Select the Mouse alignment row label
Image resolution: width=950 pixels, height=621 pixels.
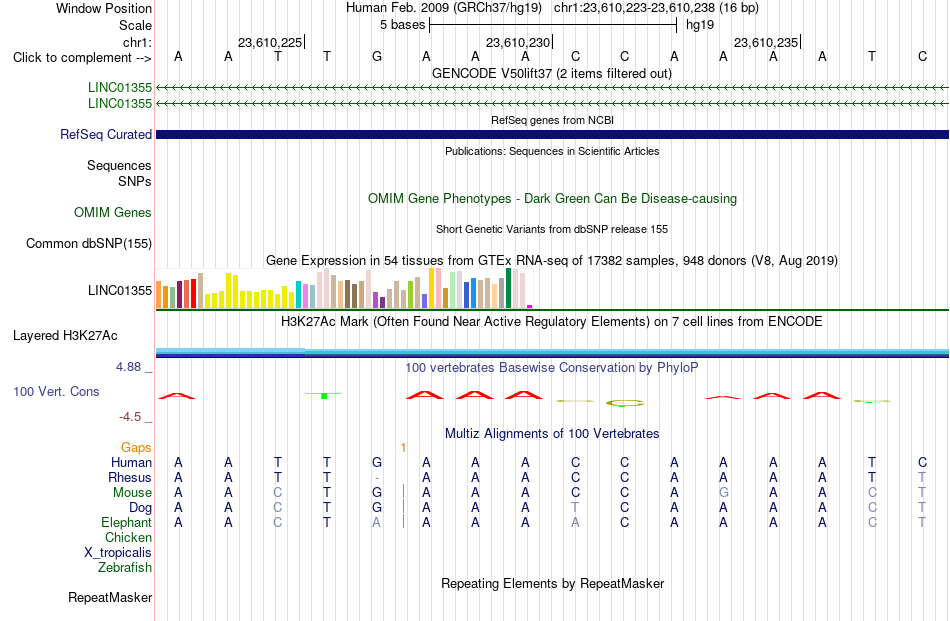[x=132, y=493]
